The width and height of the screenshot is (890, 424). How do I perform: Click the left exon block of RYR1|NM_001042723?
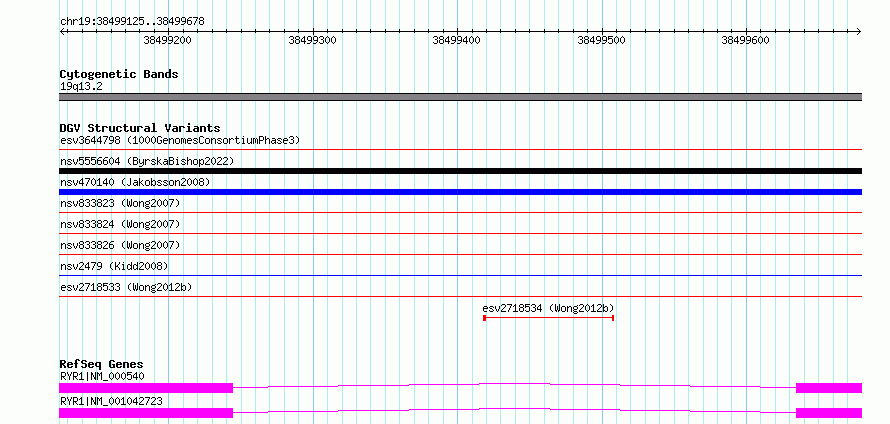coord(146,413)
